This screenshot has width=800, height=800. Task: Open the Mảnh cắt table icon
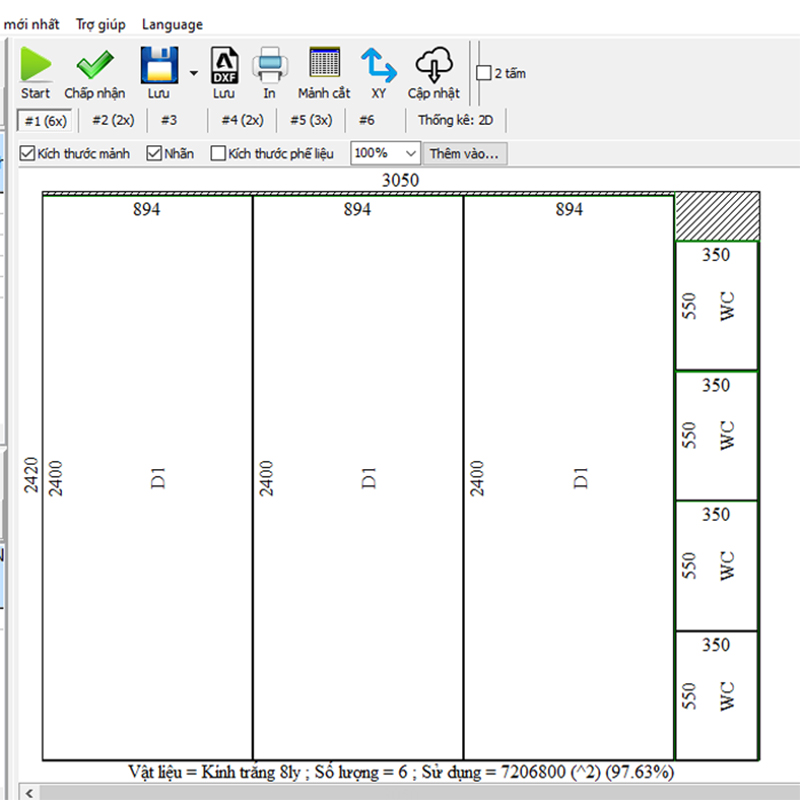click(324, 66)
